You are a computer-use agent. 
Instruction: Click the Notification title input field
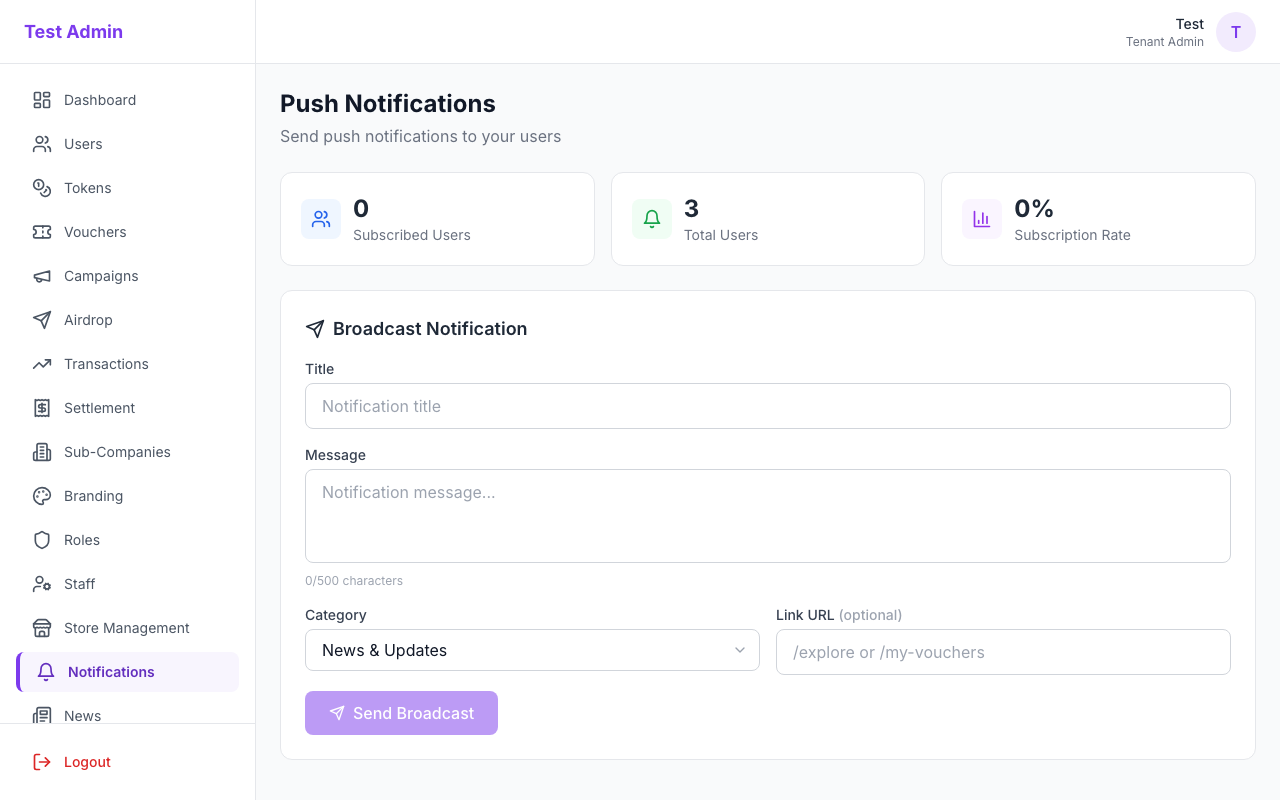click(767, 406)
